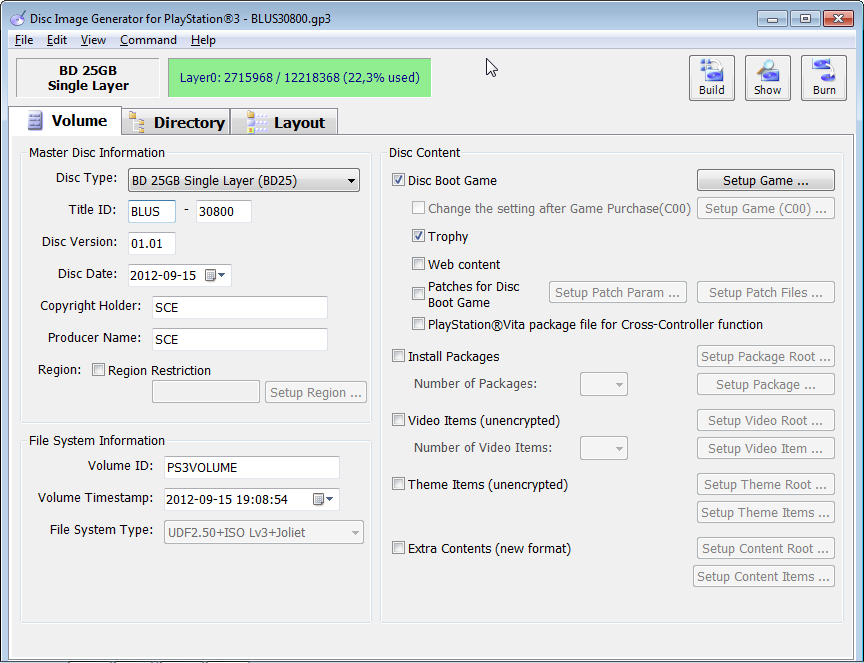Image resolution: width=864 pixels, height=663 pixels.
Task: Click the Setup Theme Root ... button
Action: tap(765, 484)
